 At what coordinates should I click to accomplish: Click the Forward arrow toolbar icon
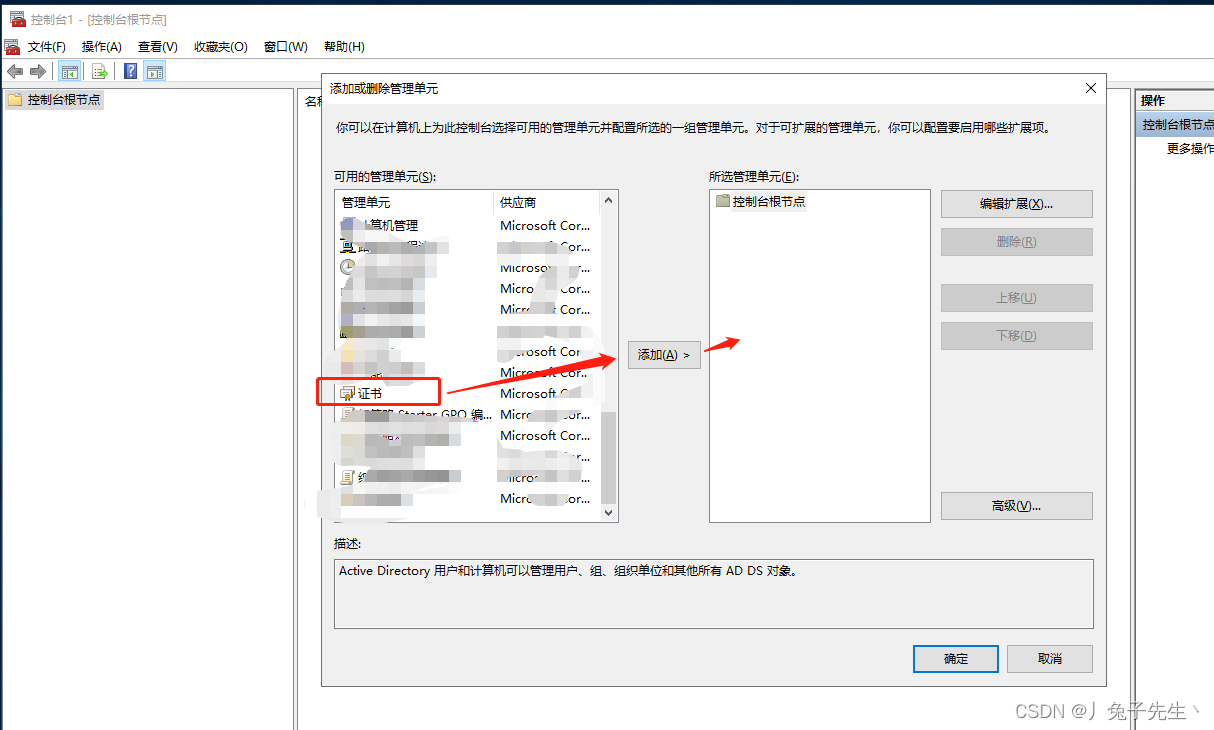(x=38, y=71)
